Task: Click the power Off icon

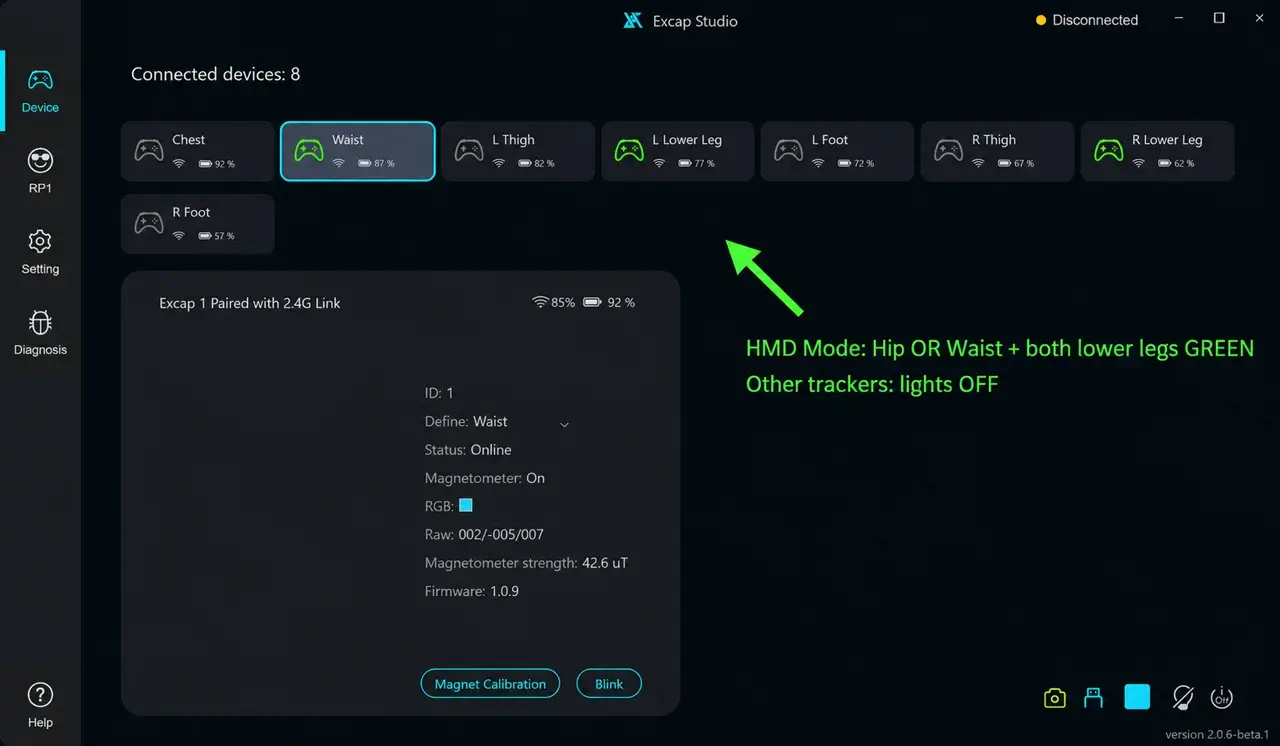Action: tap(1221, 698)
